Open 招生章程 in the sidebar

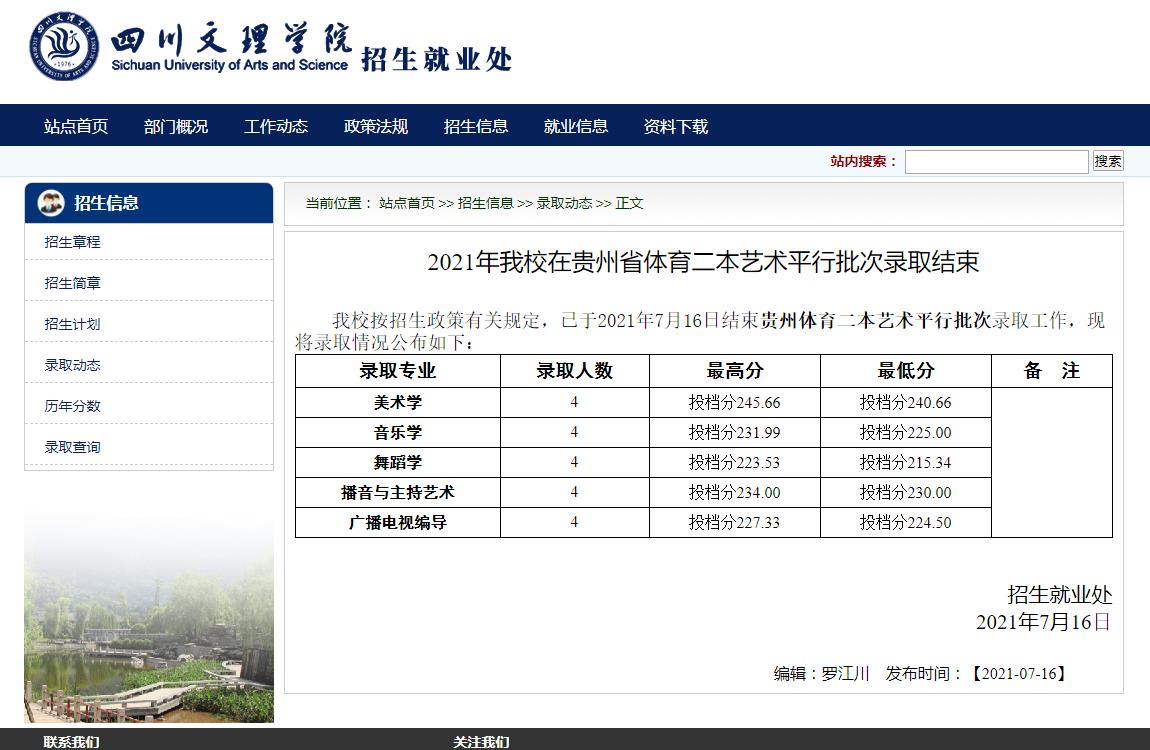point(73,242)
